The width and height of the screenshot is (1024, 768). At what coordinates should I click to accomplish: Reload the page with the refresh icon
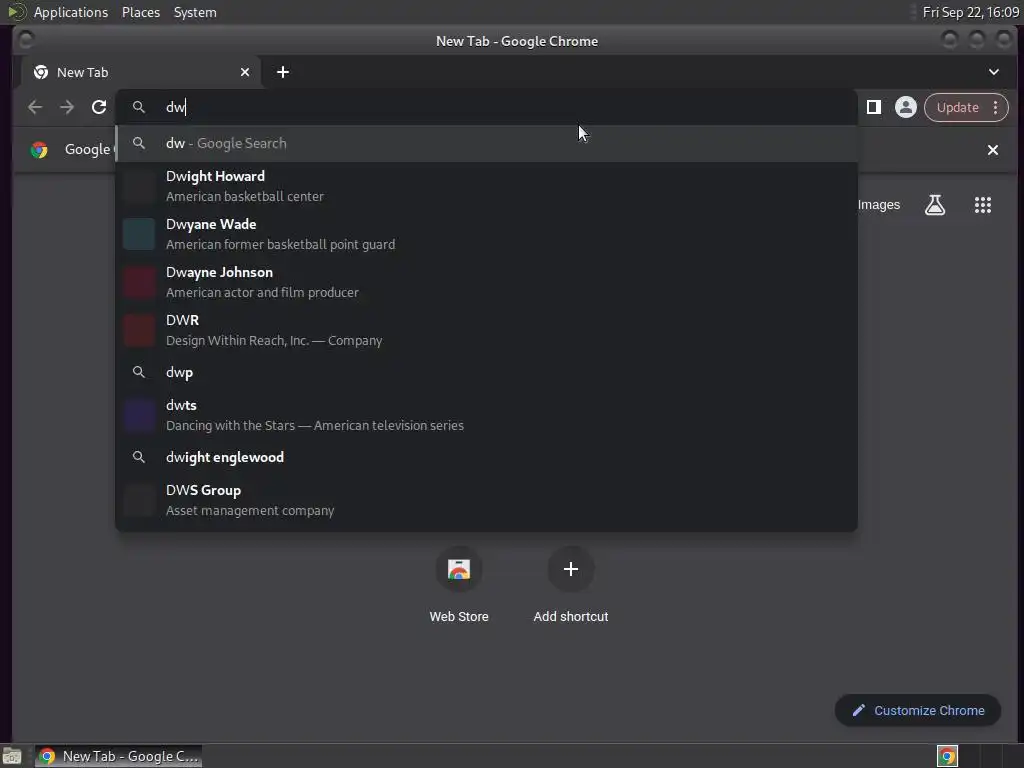(x=99, y=107)
